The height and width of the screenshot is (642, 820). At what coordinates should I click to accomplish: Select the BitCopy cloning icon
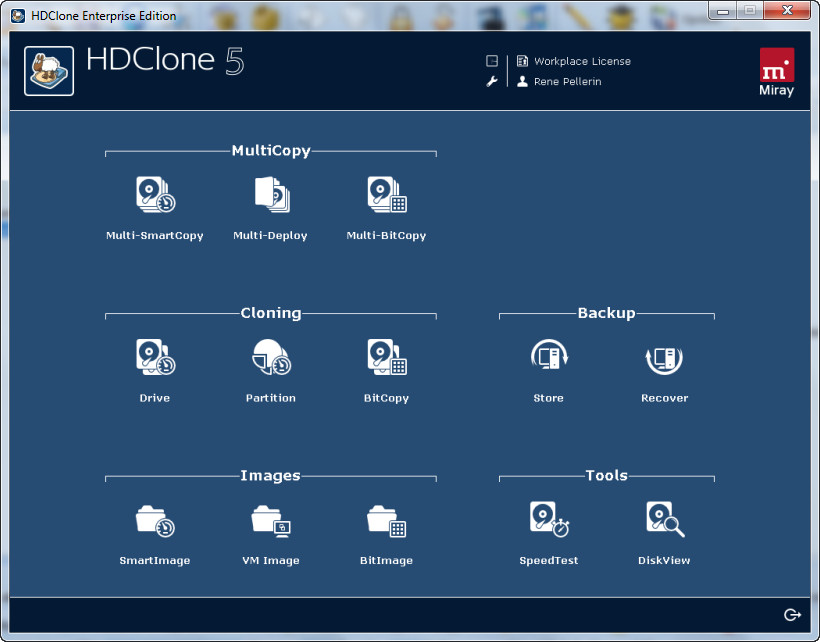(x=386, y=357)
